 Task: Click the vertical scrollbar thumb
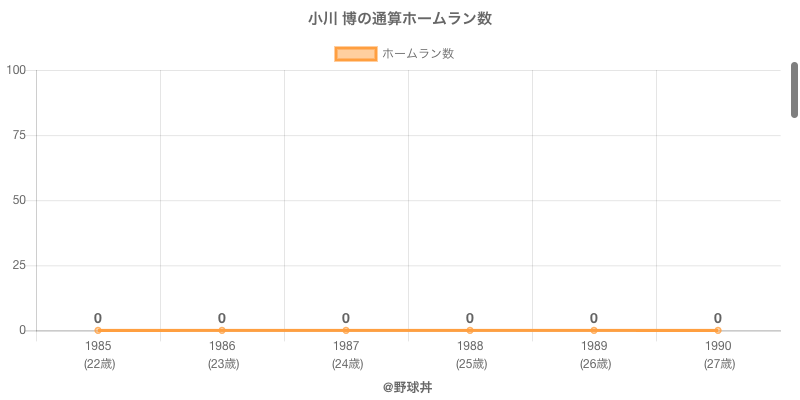[794, 90]
